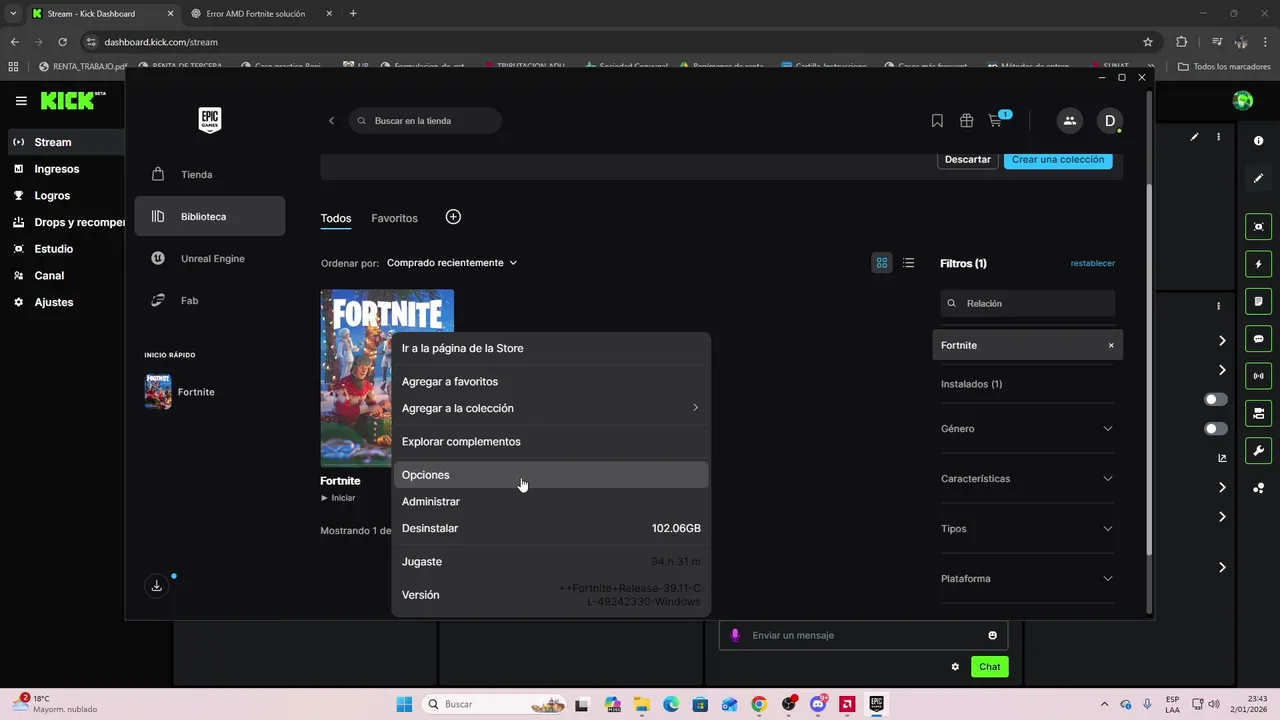Click the camera icon in Kick's right rail
Viewport: 1280px width, 720px height.
click(x=1259, y=413)
